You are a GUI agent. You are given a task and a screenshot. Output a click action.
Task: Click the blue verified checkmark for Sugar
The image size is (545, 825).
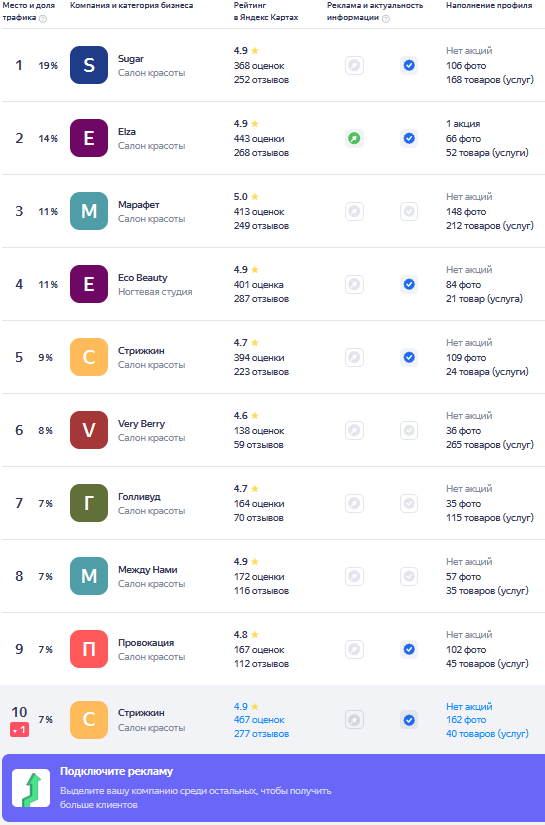409,66
